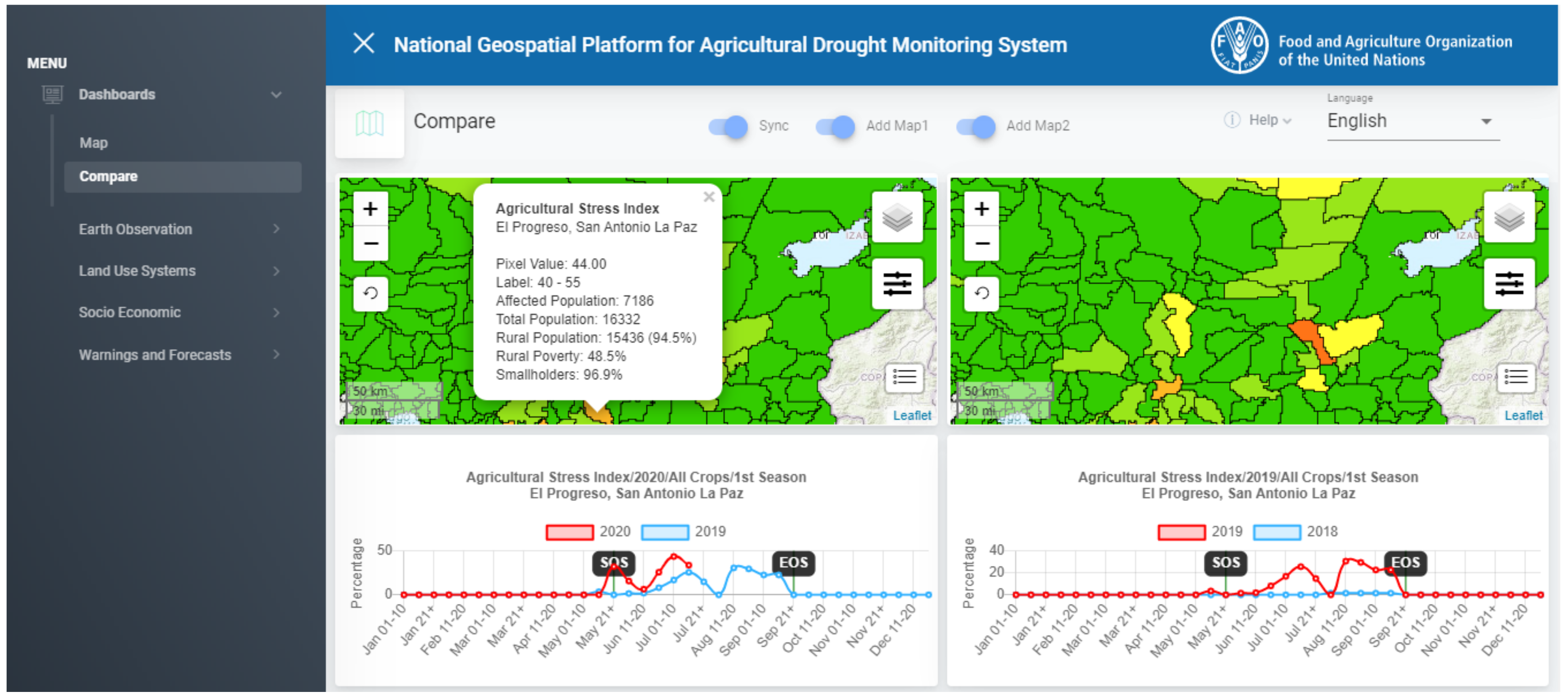Close the Agricultural Stress Index popup
Screen dimensions: 1568x697
[709, 197]
